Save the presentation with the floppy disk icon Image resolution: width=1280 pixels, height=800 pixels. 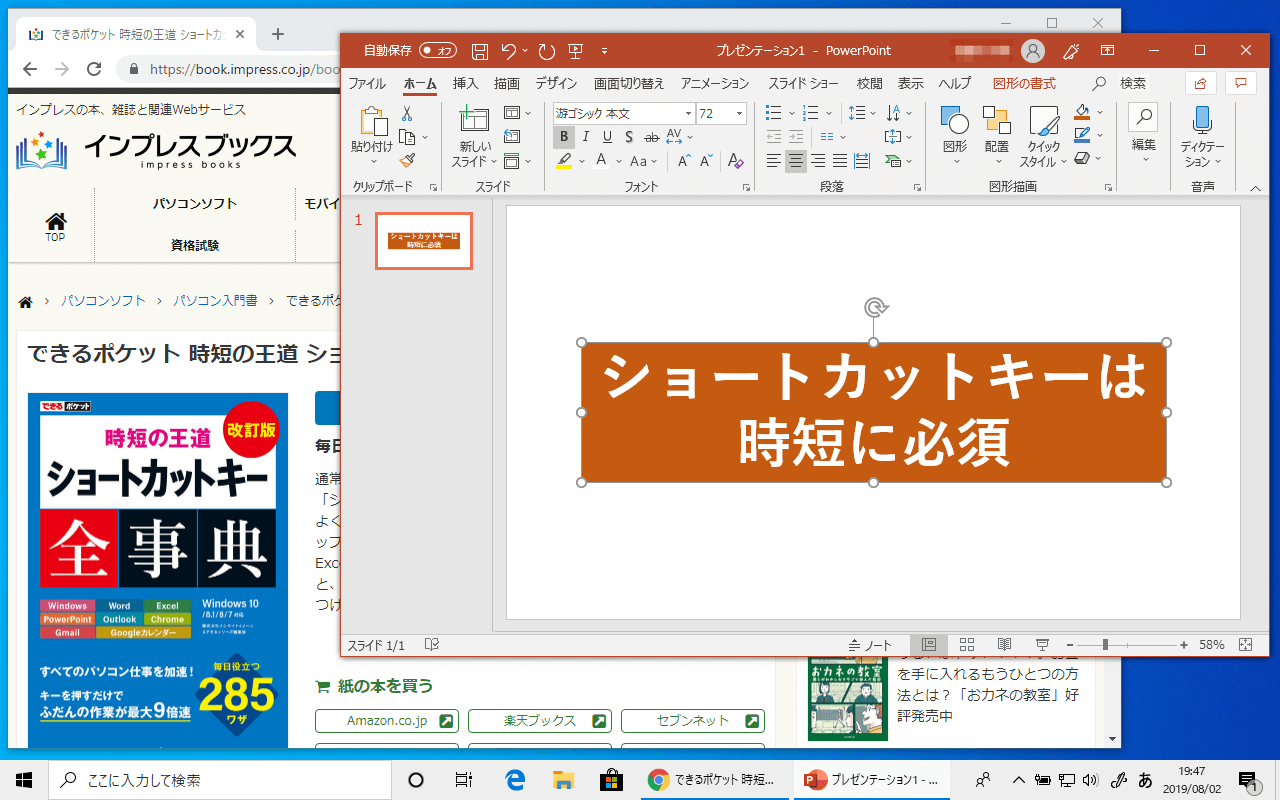[480, 51]
